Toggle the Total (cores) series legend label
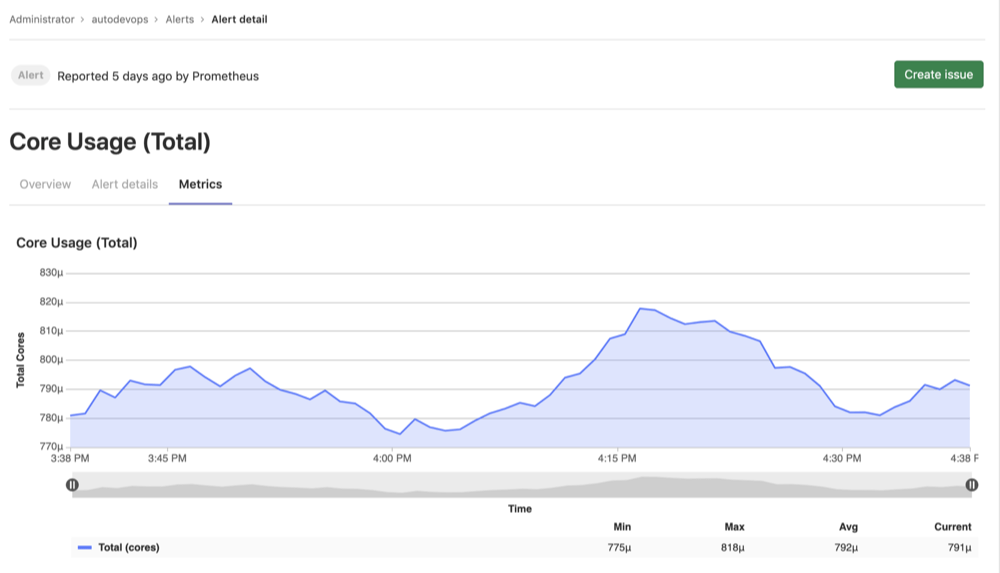This screenshot has height=573, width=1000. coord(128,548)
